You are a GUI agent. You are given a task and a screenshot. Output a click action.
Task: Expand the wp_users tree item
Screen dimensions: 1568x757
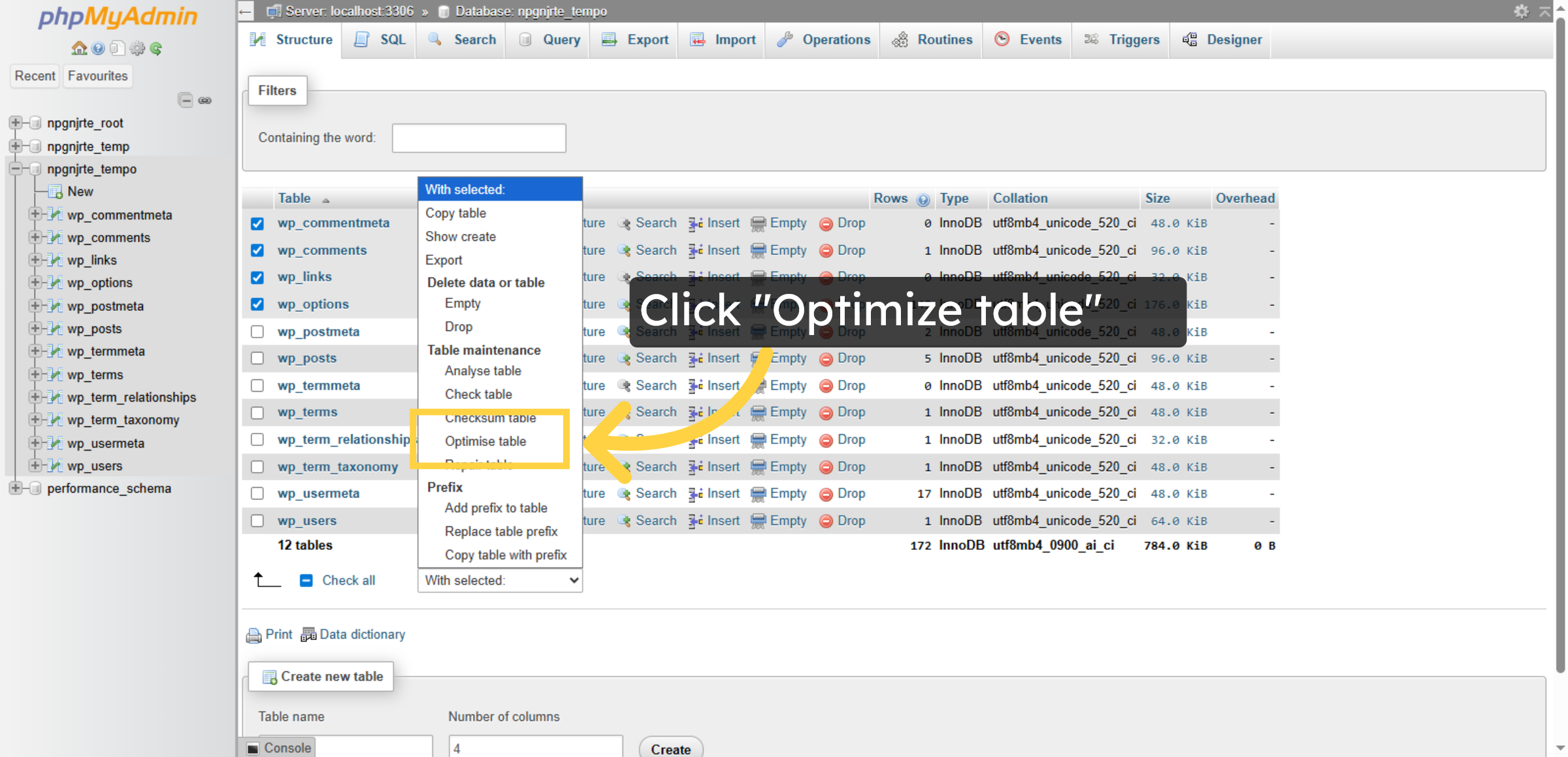point(34,466)
